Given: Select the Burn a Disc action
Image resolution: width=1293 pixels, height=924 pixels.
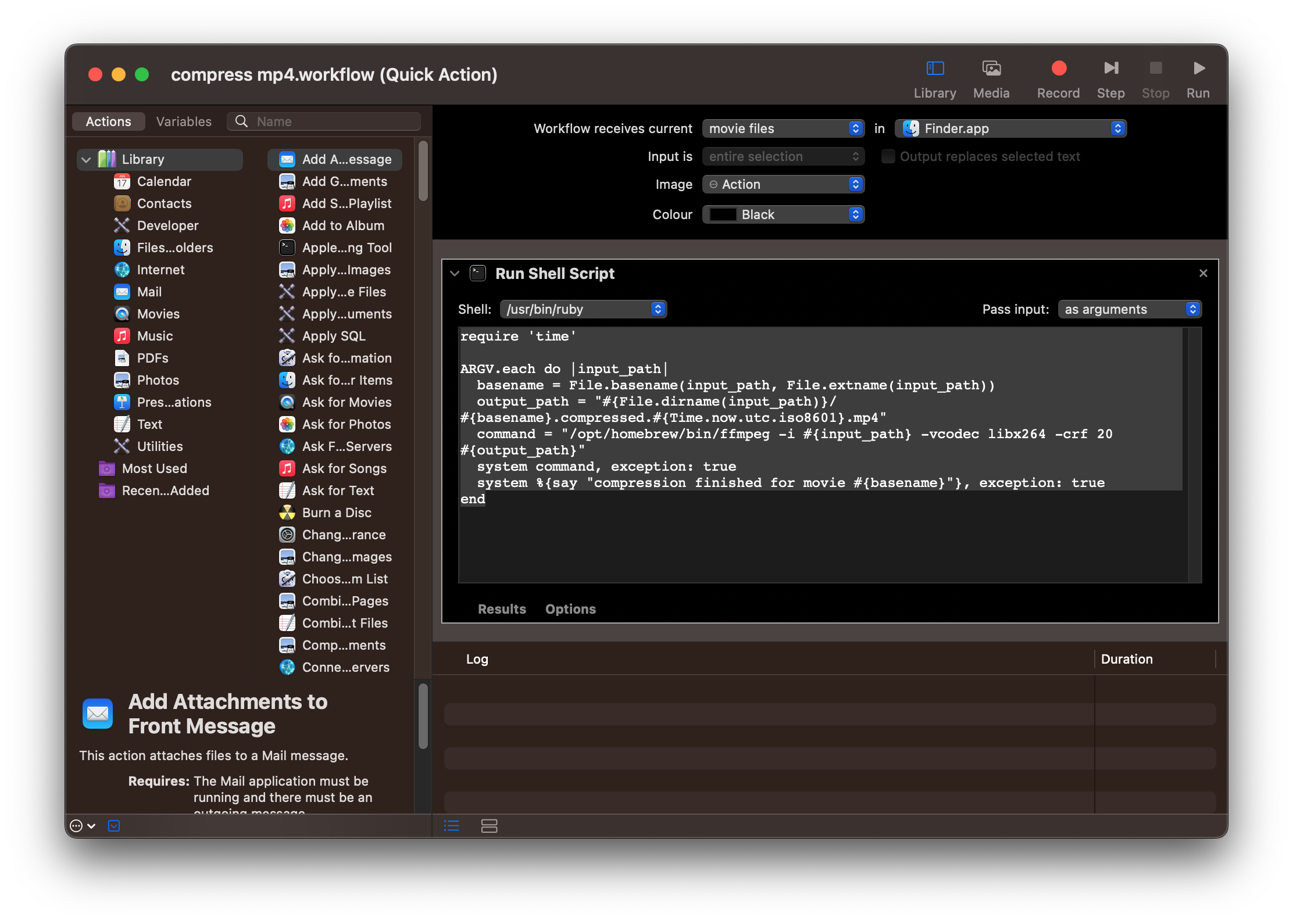Looking at the screenshot, I should tap(336, 513).
